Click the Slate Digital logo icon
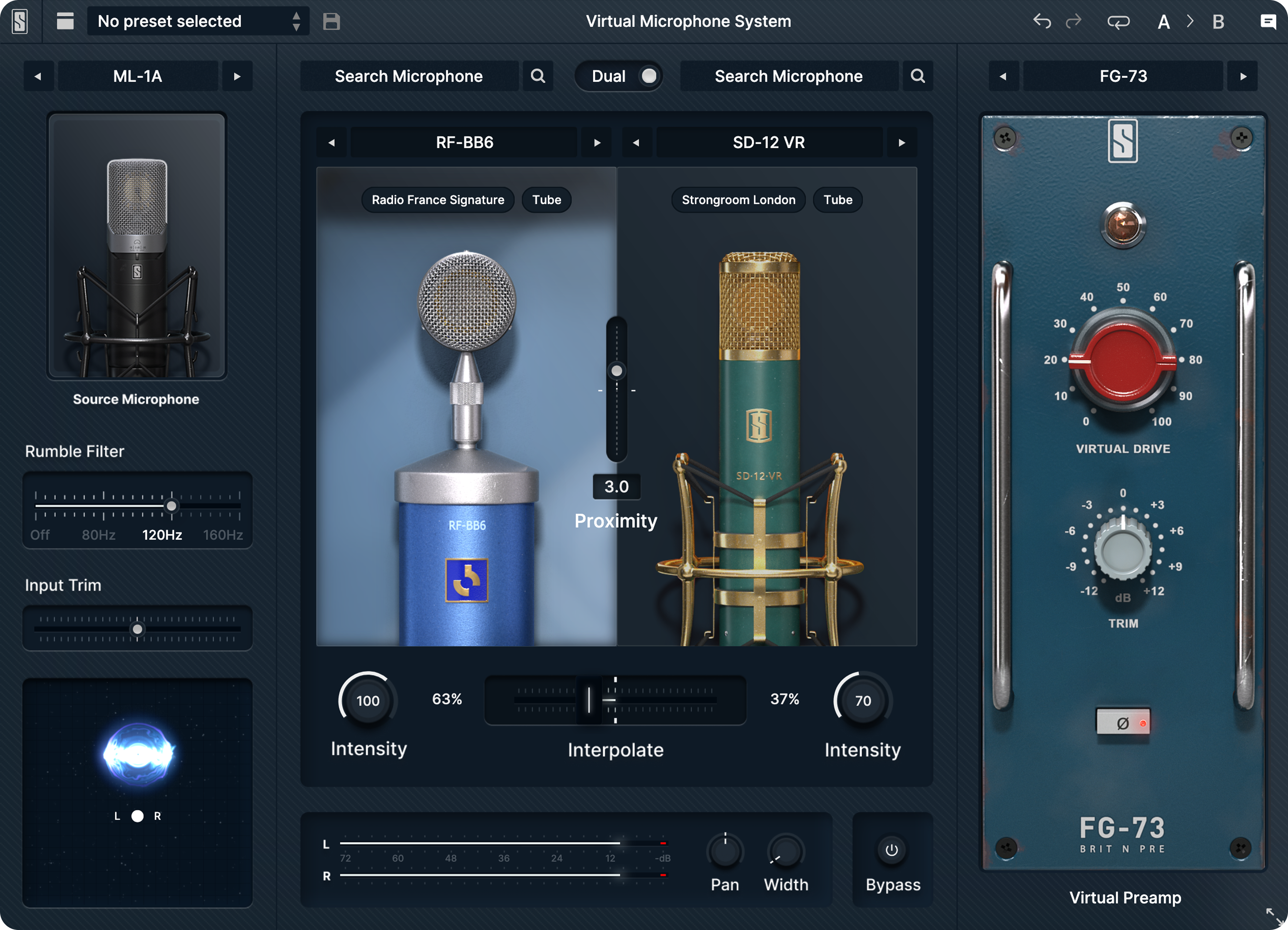This screenshot has height=930, width=1288. tap(20, 21)
